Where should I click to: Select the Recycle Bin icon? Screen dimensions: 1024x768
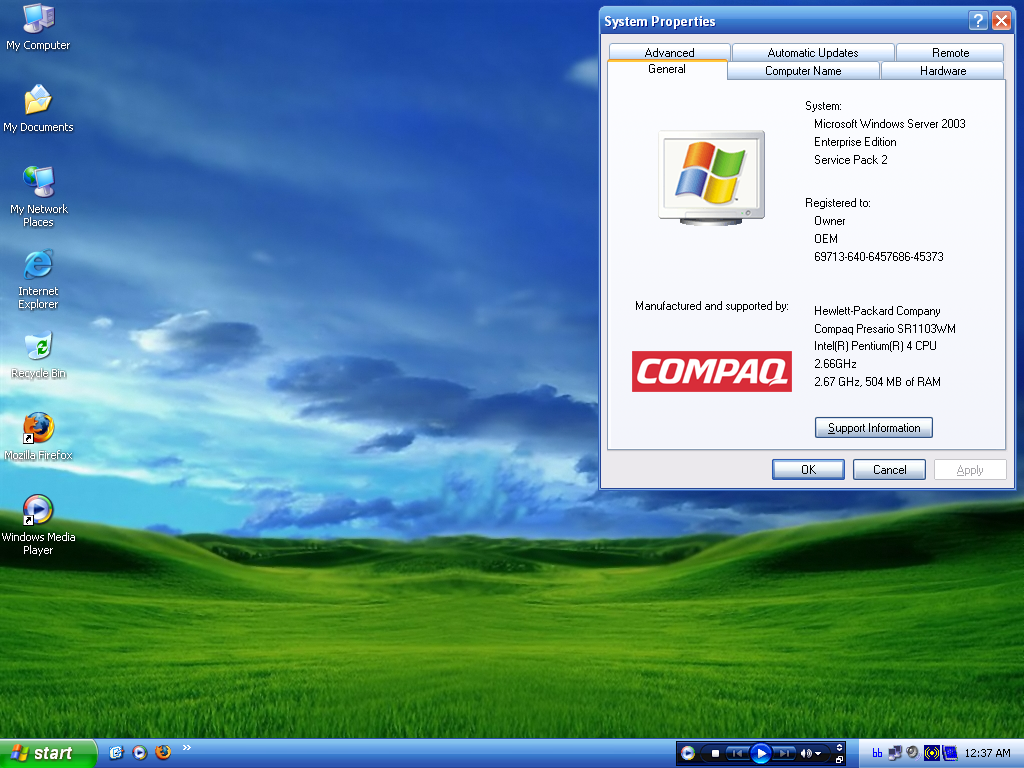coord(39,355)
